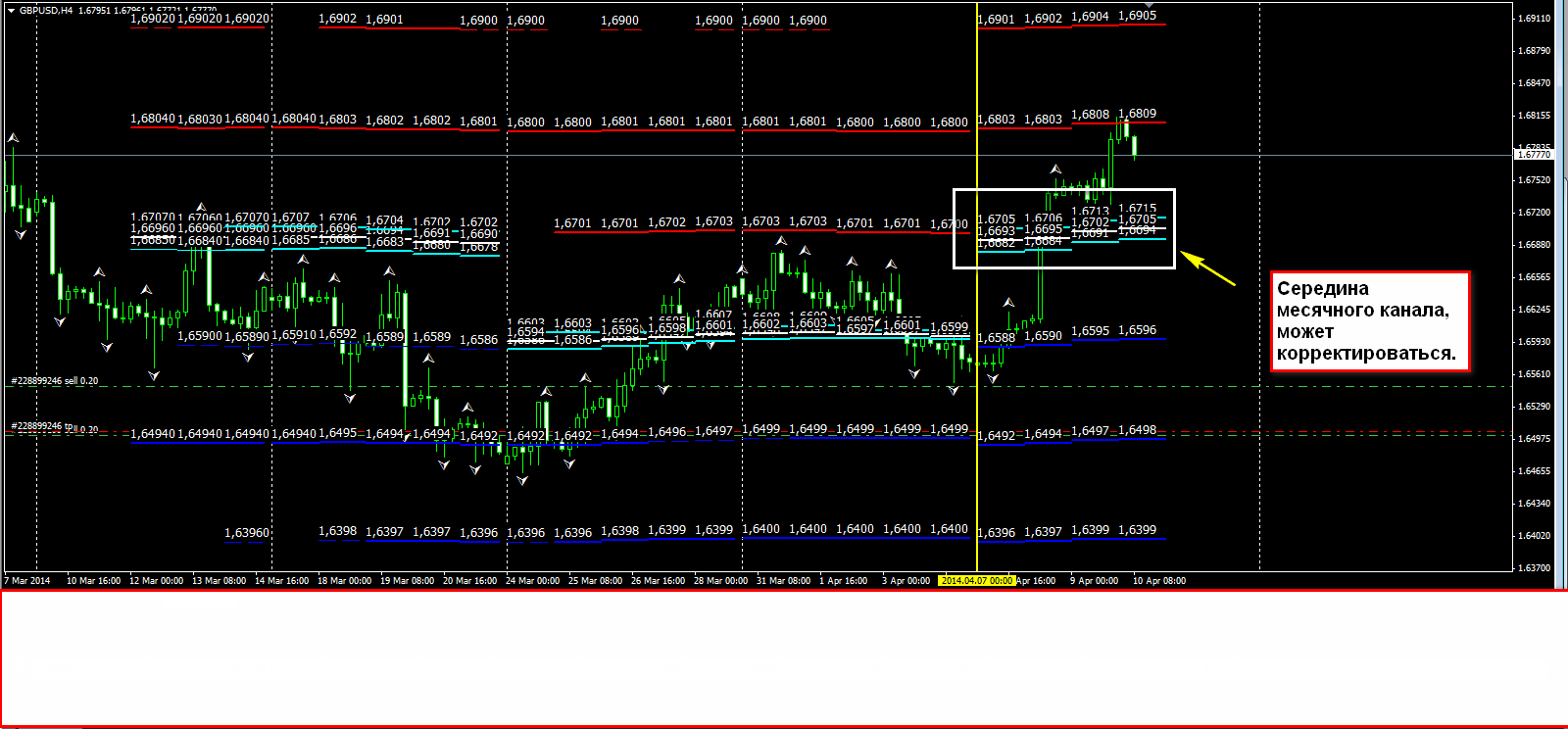
Task: Select the #228899246 sell 0.20 order label
Action: pos(55,380)
